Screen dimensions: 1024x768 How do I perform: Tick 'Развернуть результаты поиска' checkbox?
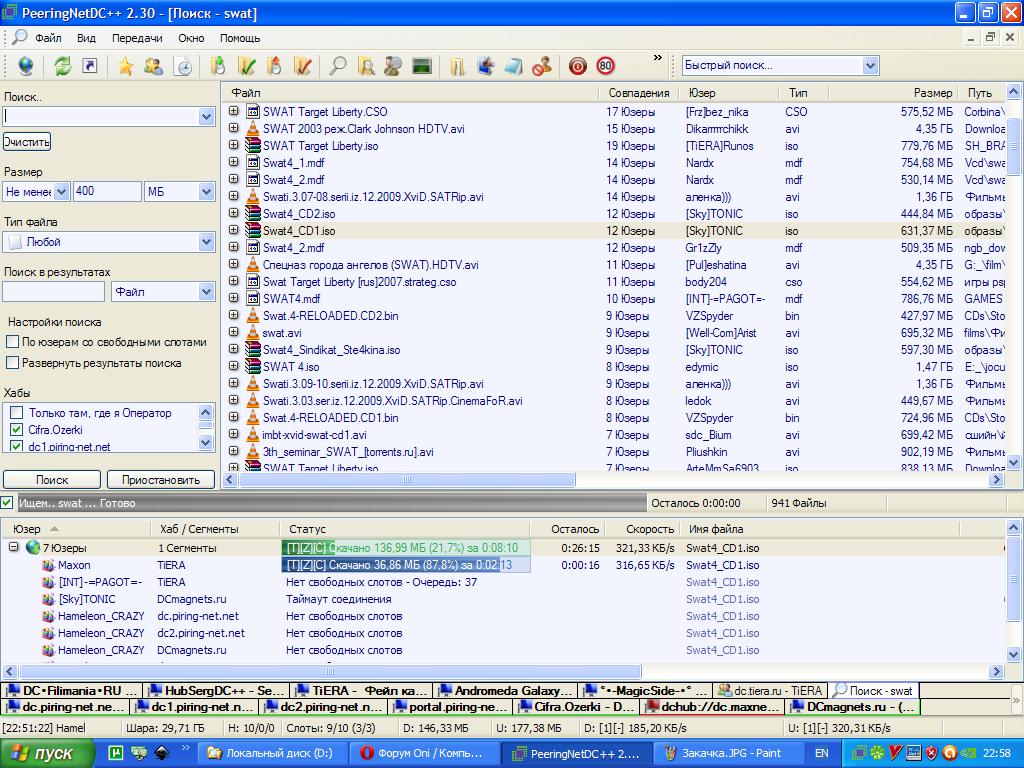click(x=13, y=364)
